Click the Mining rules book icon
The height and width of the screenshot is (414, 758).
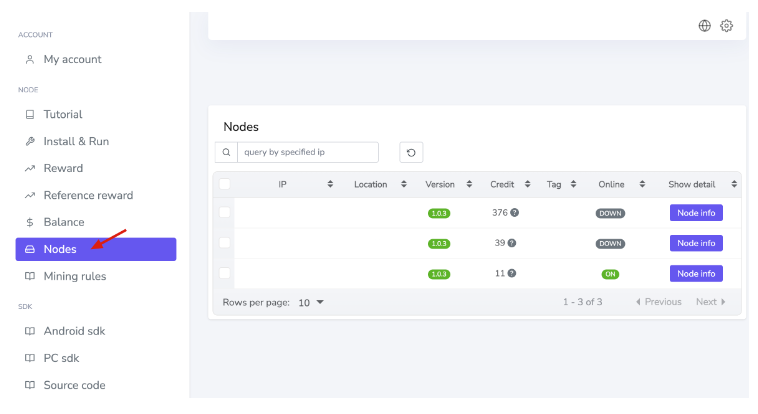tap(30, 276)
